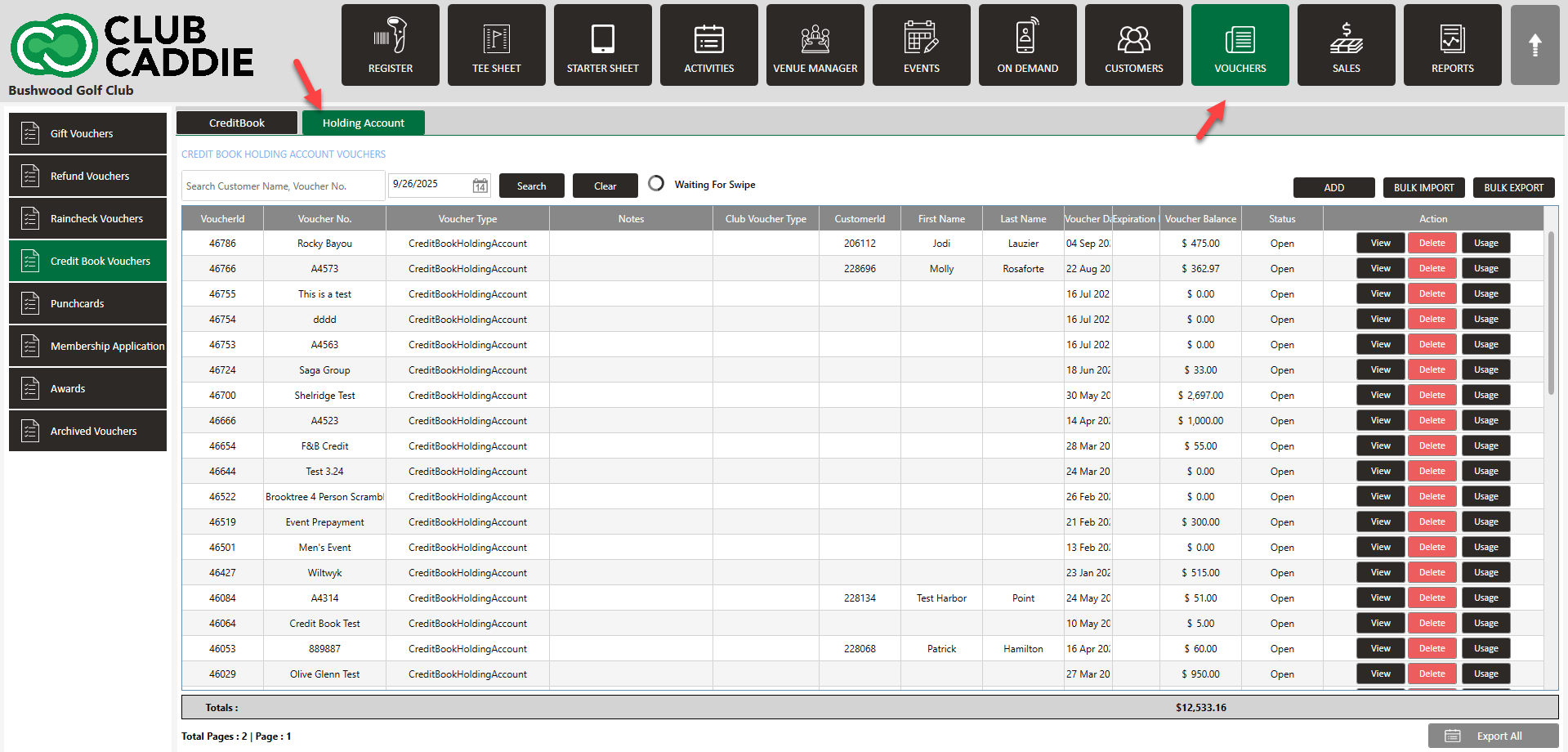Delete the Rocky Bayou voucher
The height and width of the screenshot is (752, 1568).
pos(1432,243)
